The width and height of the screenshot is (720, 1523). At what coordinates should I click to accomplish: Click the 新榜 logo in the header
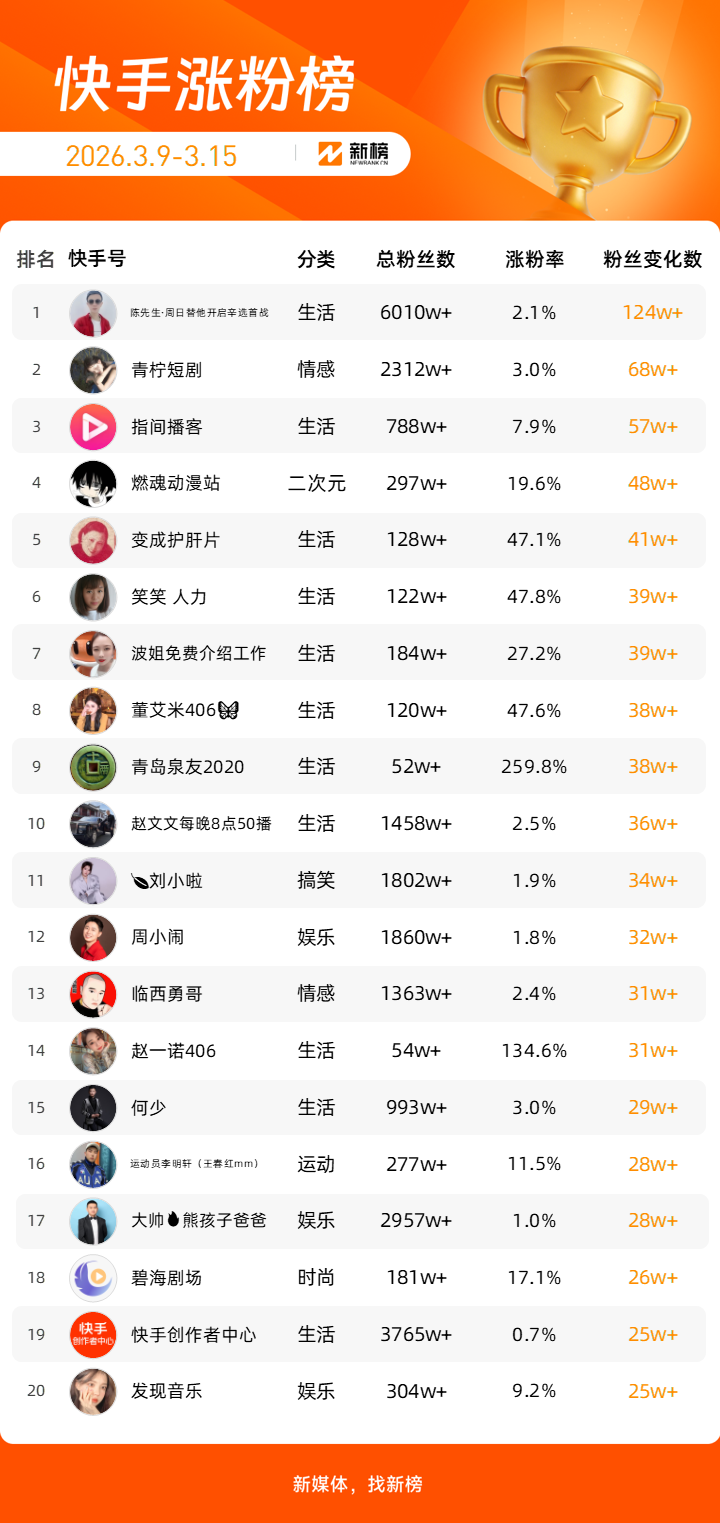(x=353, y=153)
